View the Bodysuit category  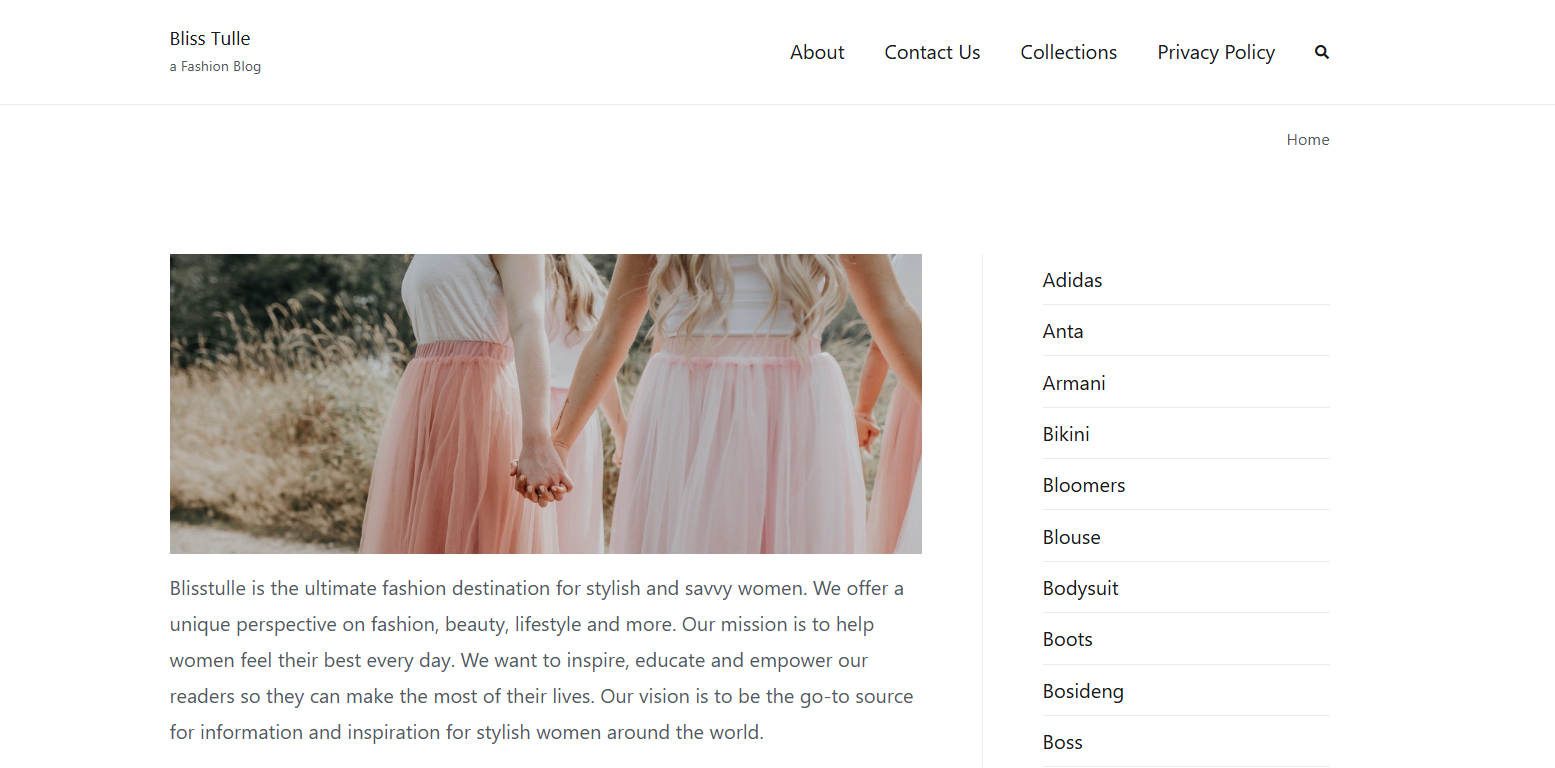pyautogui.click(x=1080, y=588)
